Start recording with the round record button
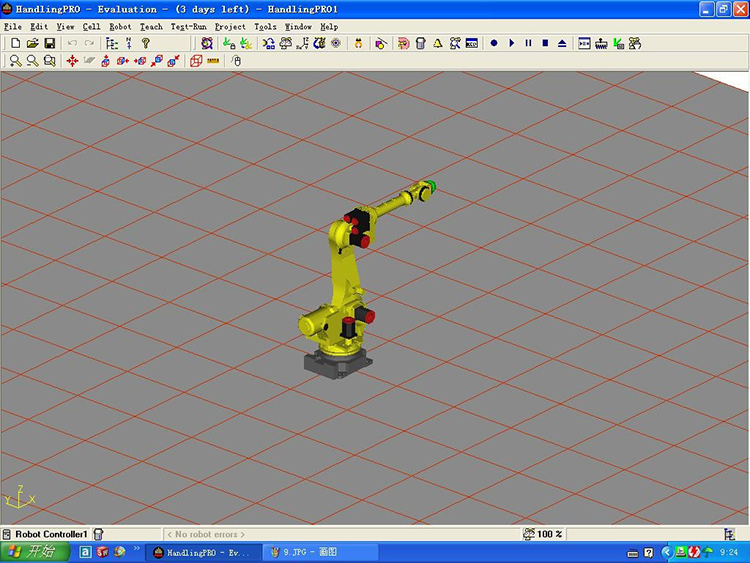Viewport: 750px width, 563px height. pos(494,43)
